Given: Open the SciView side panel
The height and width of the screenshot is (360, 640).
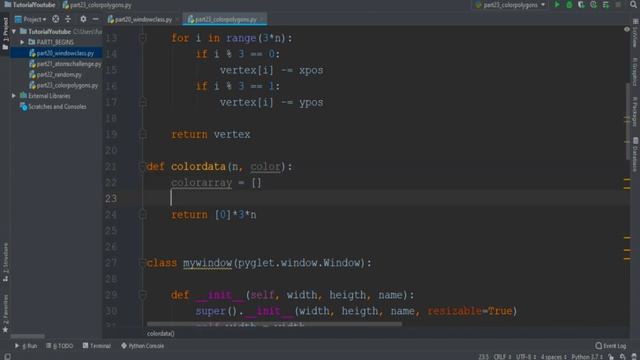Looking at the screenshot, I should (x=635, y=34).
